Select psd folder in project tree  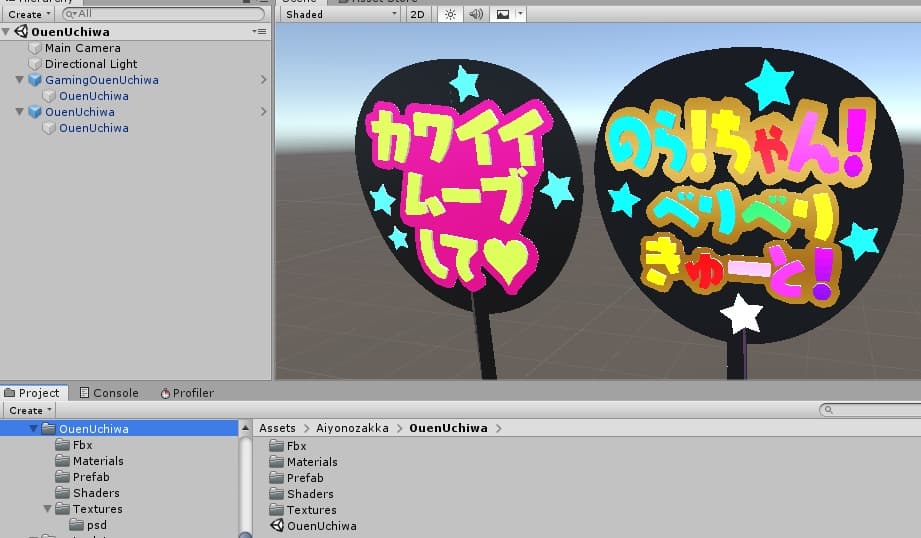pos(89,525)
